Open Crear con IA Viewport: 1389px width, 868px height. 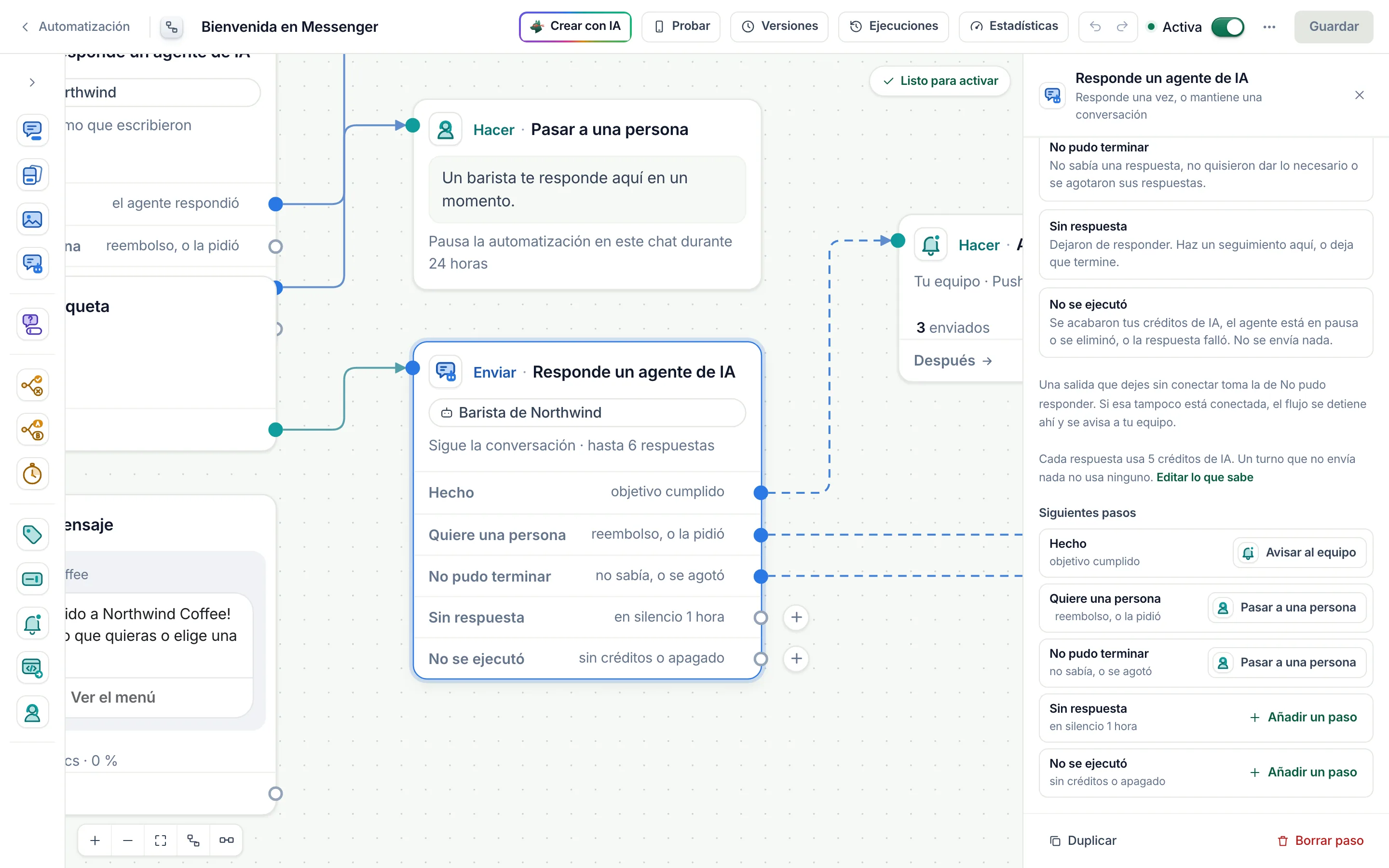click(x=575, y=27)
